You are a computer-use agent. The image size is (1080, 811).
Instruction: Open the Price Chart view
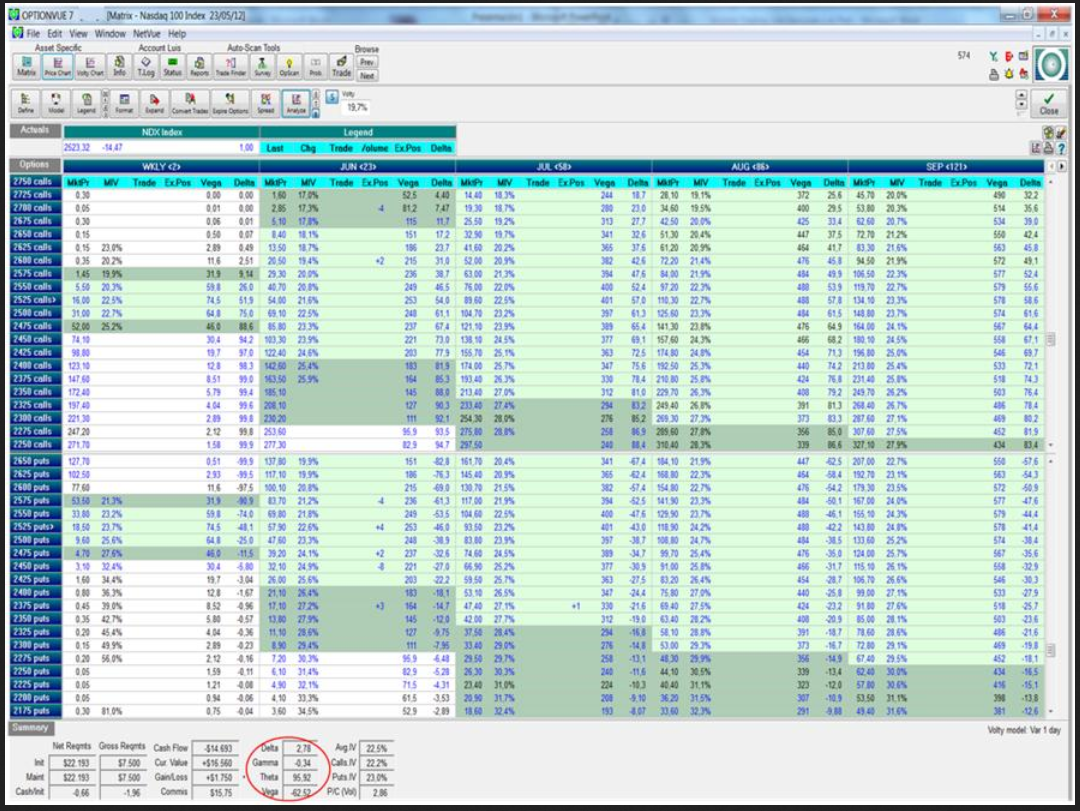58,66
